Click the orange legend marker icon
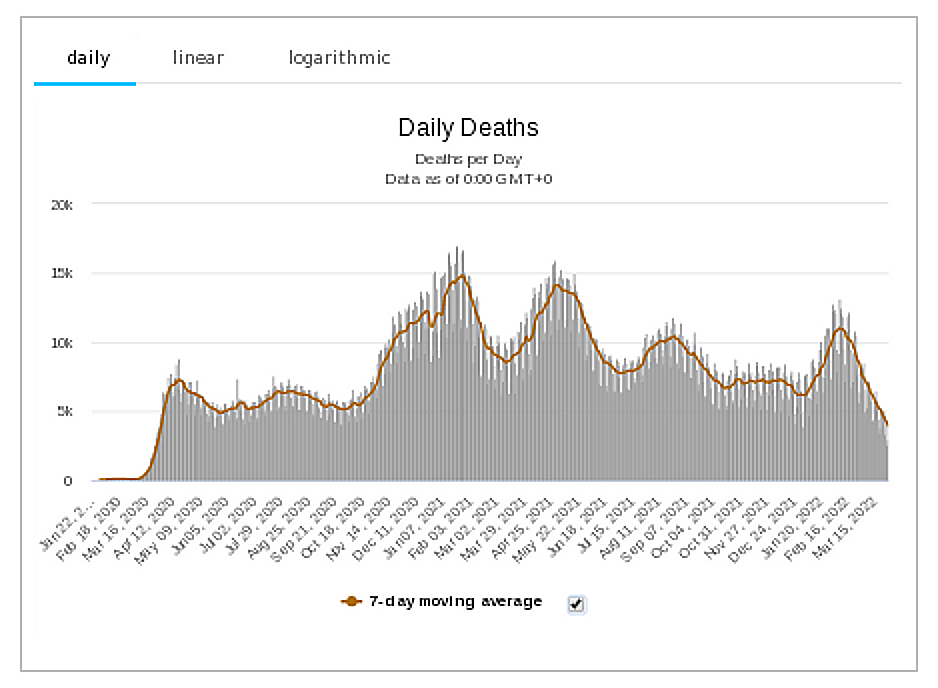Viewport: 938px width, 688px height. [x=351, y=602]
